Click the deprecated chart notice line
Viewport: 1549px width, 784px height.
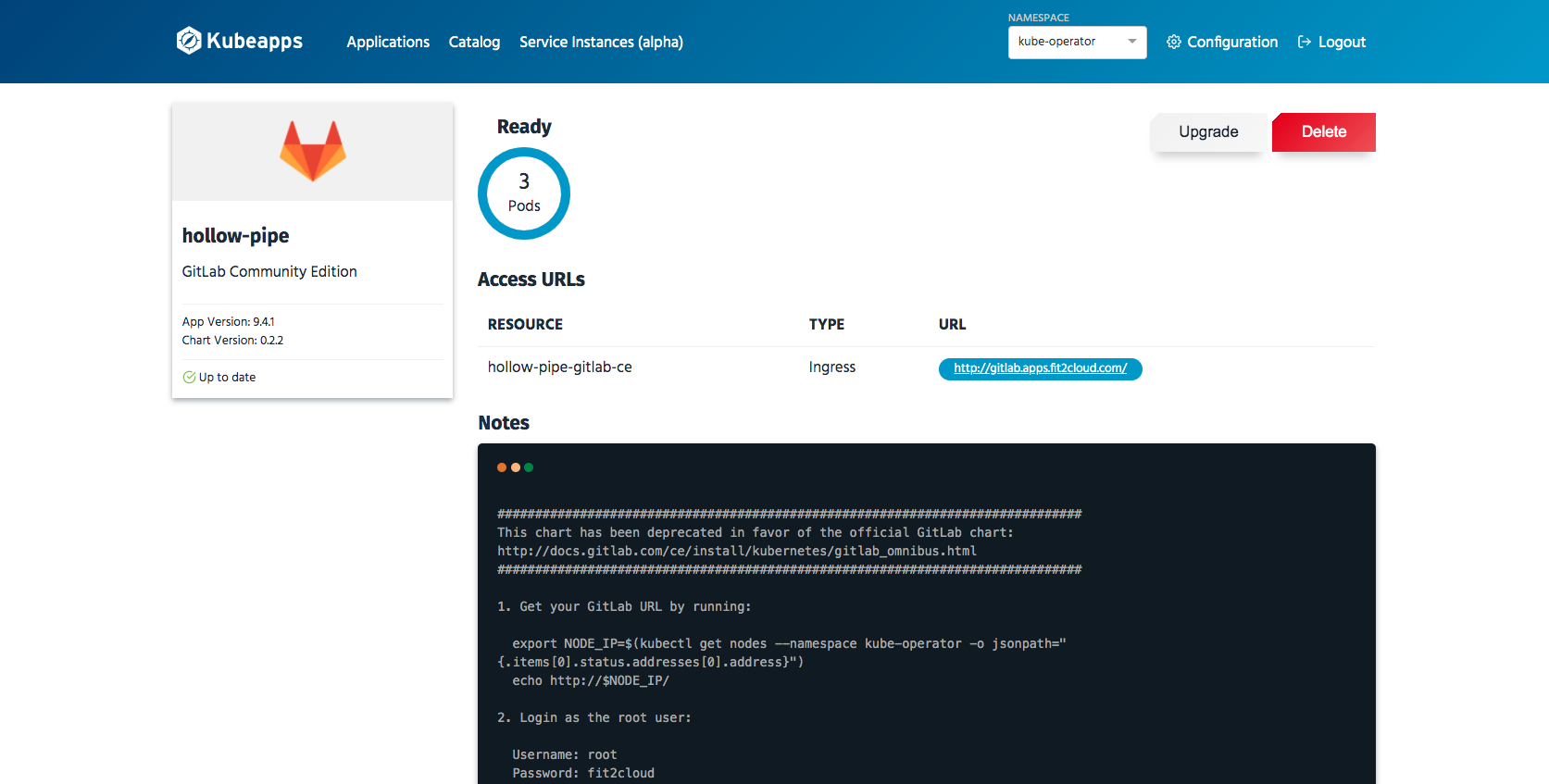coord(756,532)
